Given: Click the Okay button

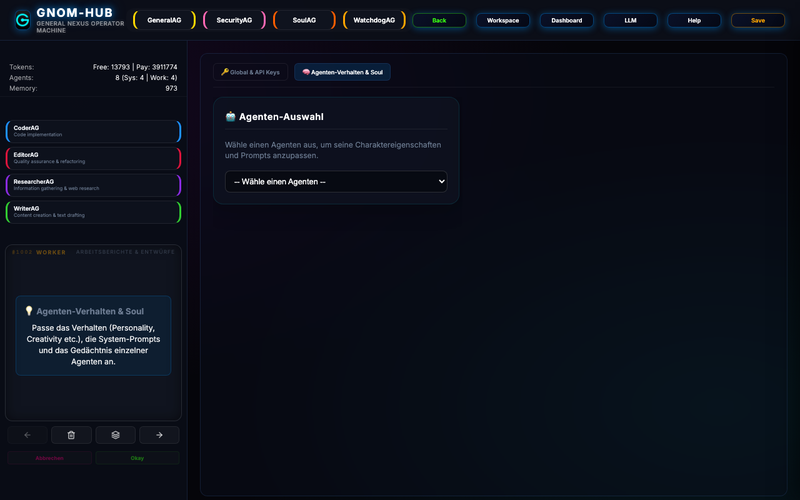Looking at the screenshot, I should (x=137, y=458).
